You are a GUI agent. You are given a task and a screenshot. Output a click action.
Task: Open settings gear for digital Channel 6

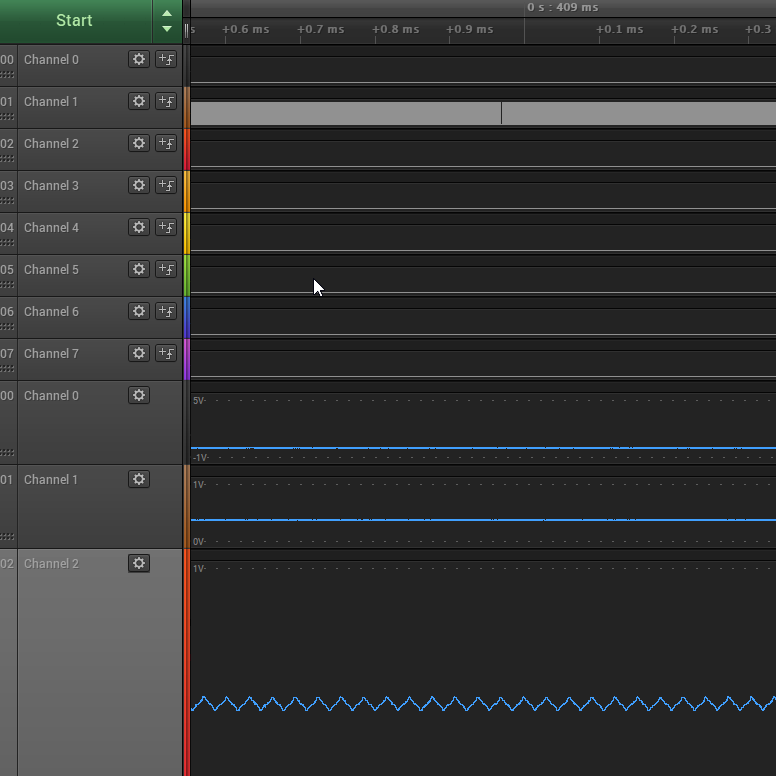(139, 311)
